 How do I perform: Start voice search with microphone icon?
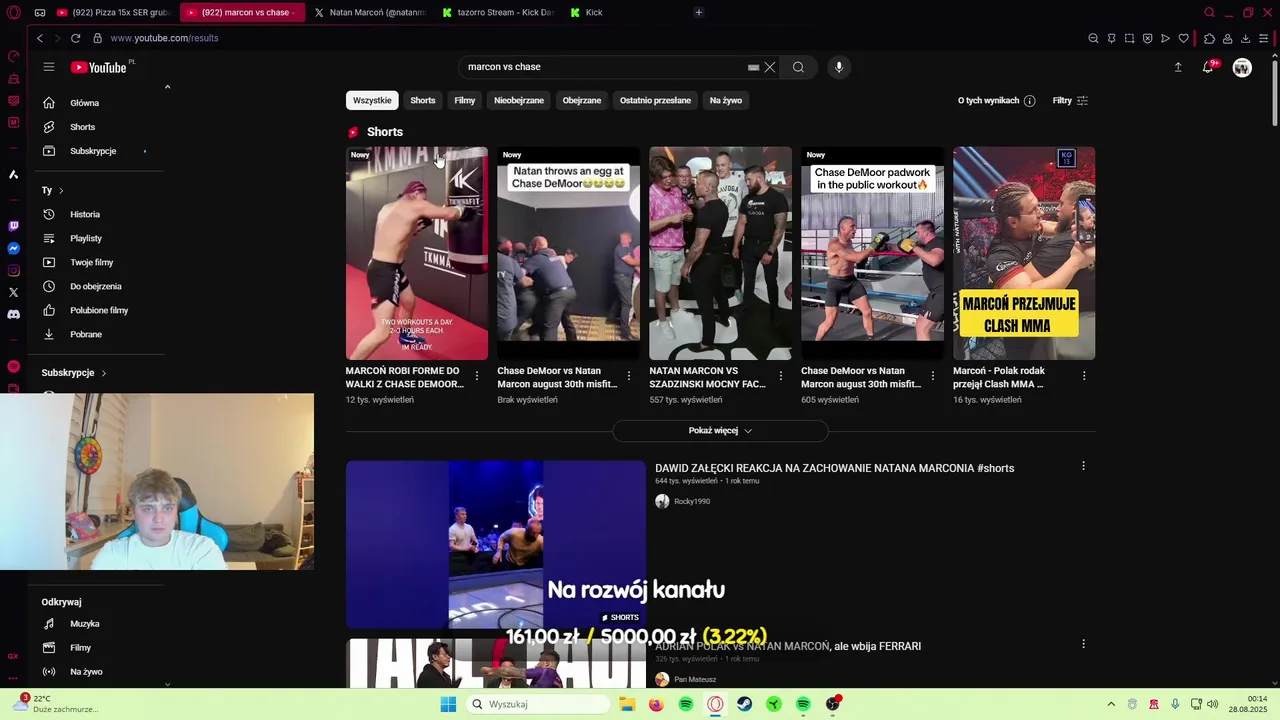[839, 67]
